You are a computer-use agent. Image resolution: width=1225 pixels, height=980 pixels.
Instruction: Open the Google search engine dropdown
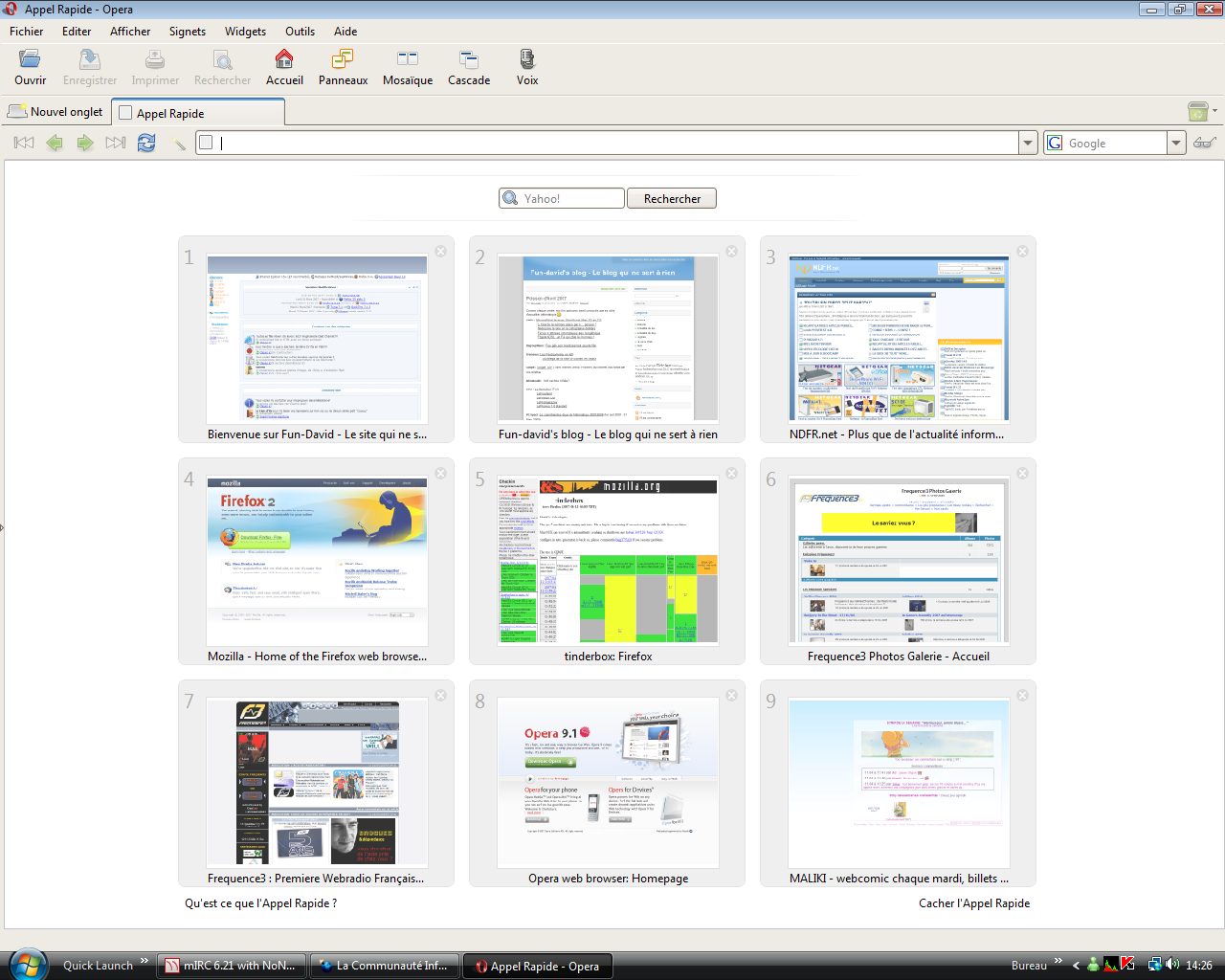click(x=1177, y=143)
